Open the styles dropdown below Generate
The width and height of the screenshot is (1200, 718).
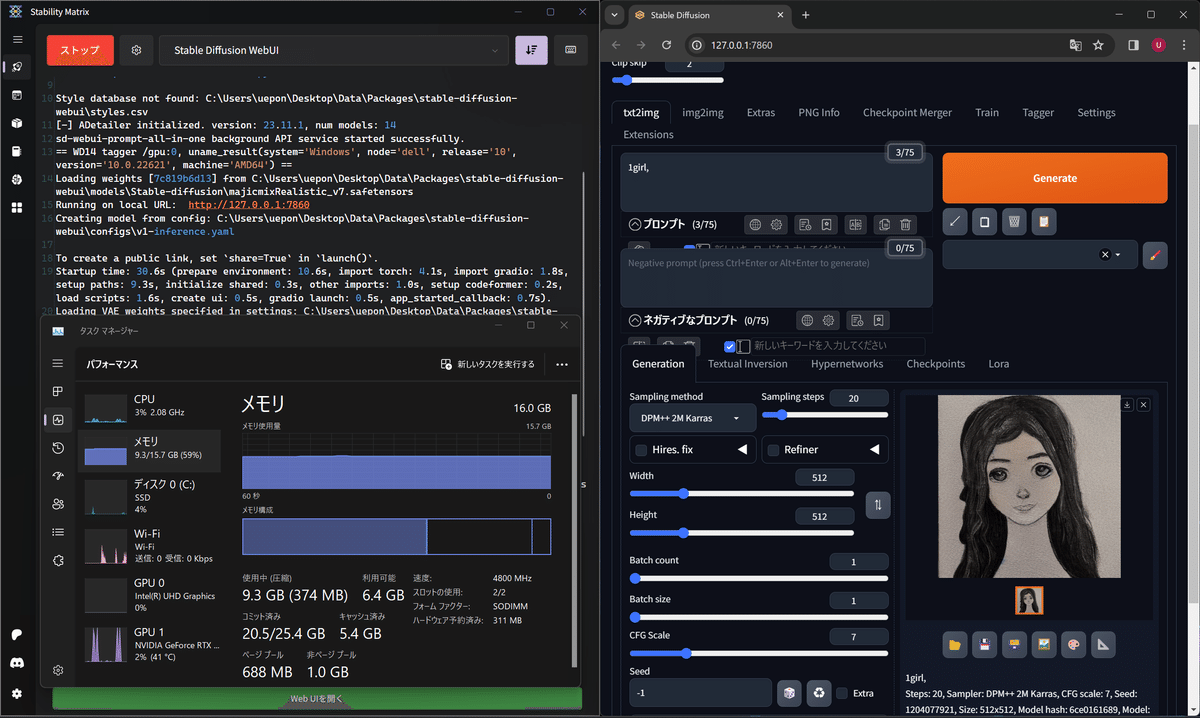(1040, 255)
